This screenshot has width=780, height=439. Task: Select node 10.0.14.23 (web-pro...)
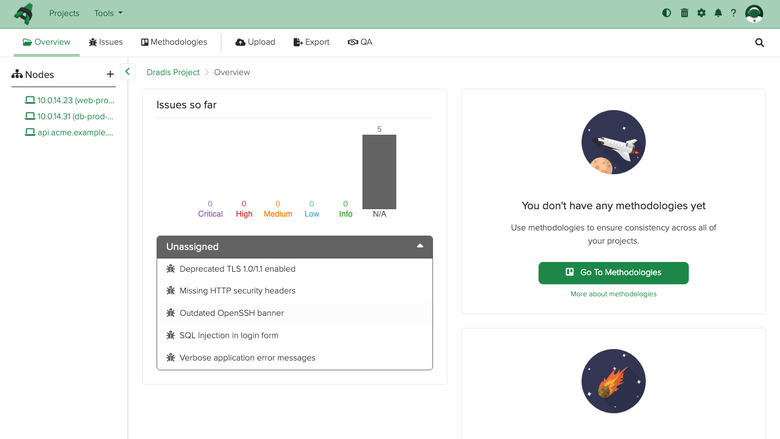coord(70,100)
